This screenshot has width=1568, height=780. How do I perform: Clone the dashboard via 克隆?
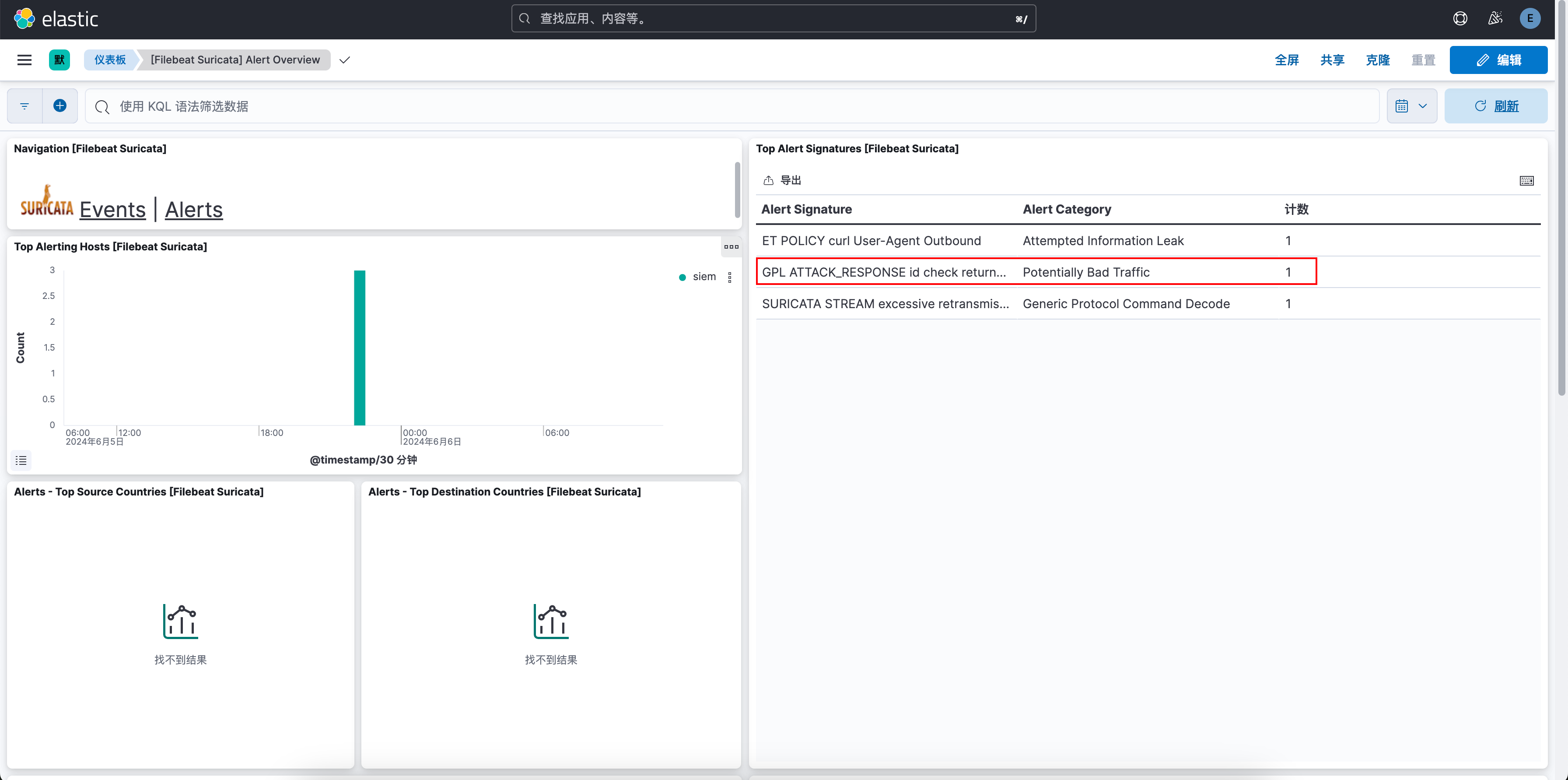[x=1378, y=60]
